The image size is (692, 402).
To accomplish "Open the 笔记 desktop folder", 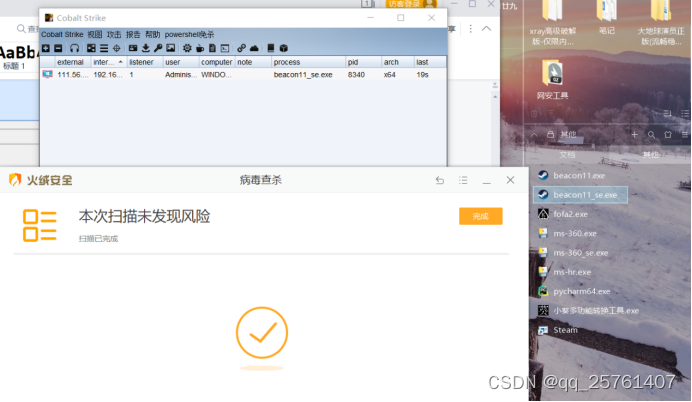I will tap(607, 17).
